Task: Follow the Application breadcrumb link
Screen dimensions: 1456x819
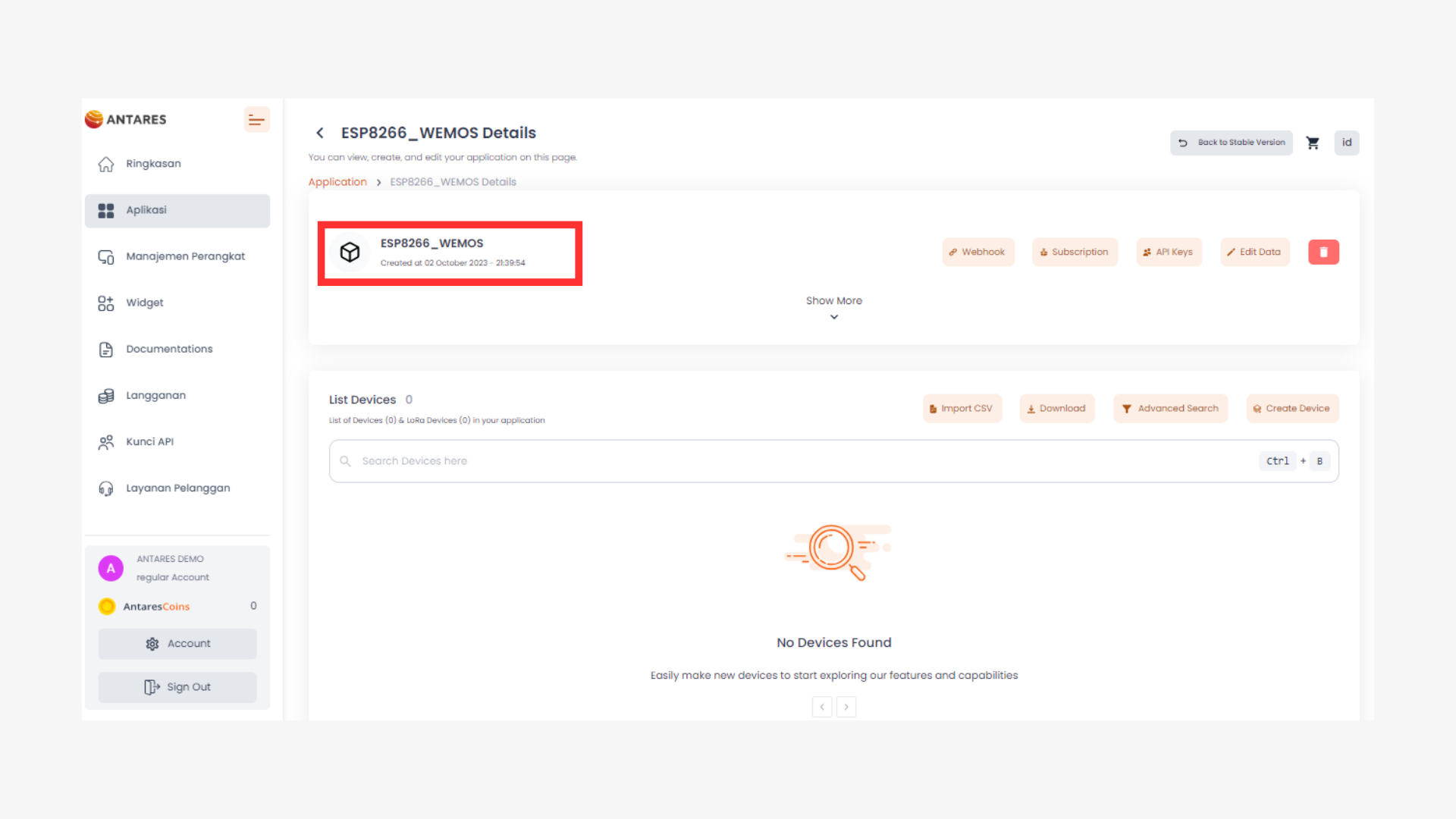Action: click(x=337, y=182)
